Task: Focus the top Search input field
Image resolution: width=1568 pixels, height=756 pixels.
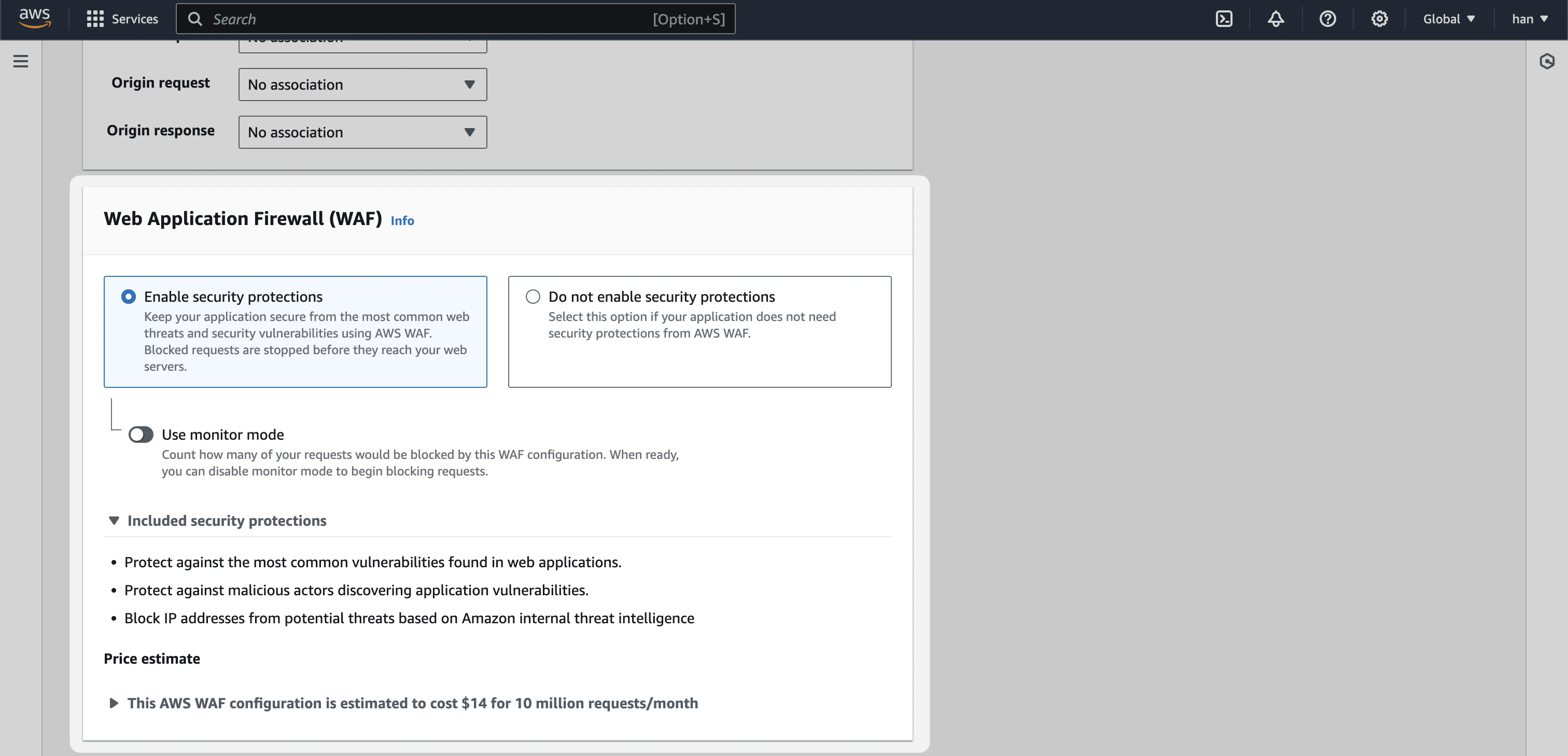Action: (455, 19)
